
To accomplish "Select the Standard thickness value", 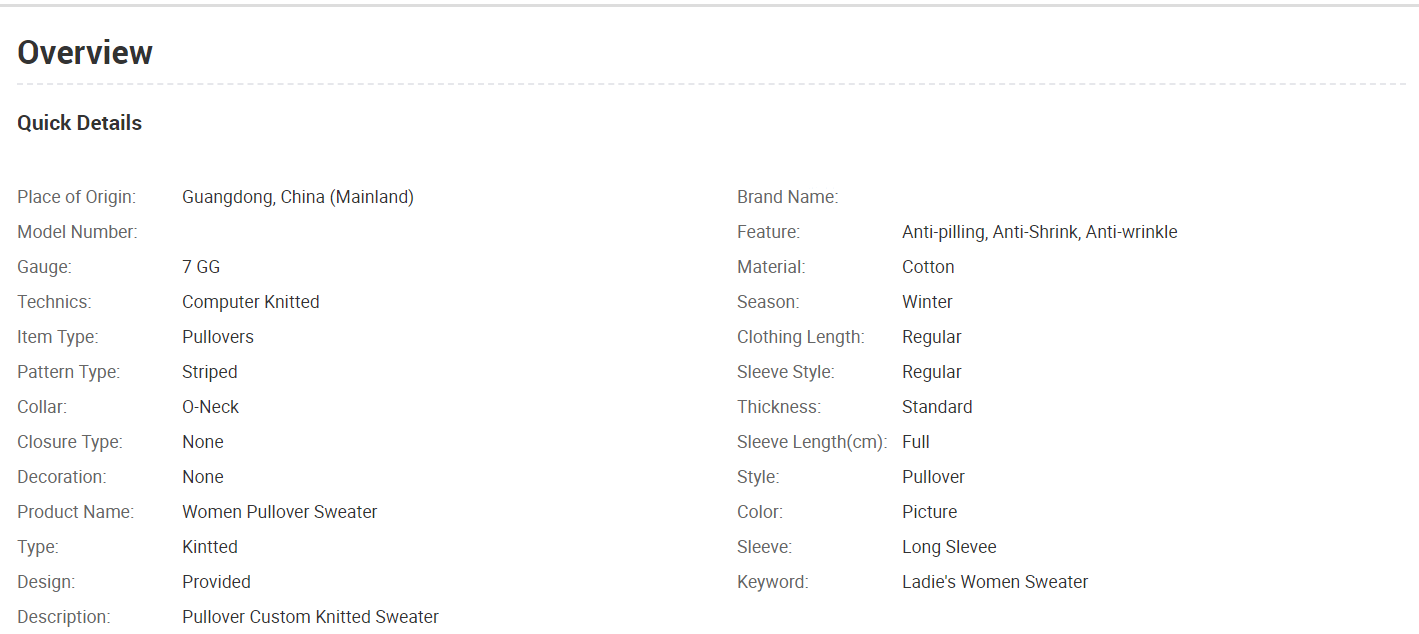I will (x=937, y=407).
